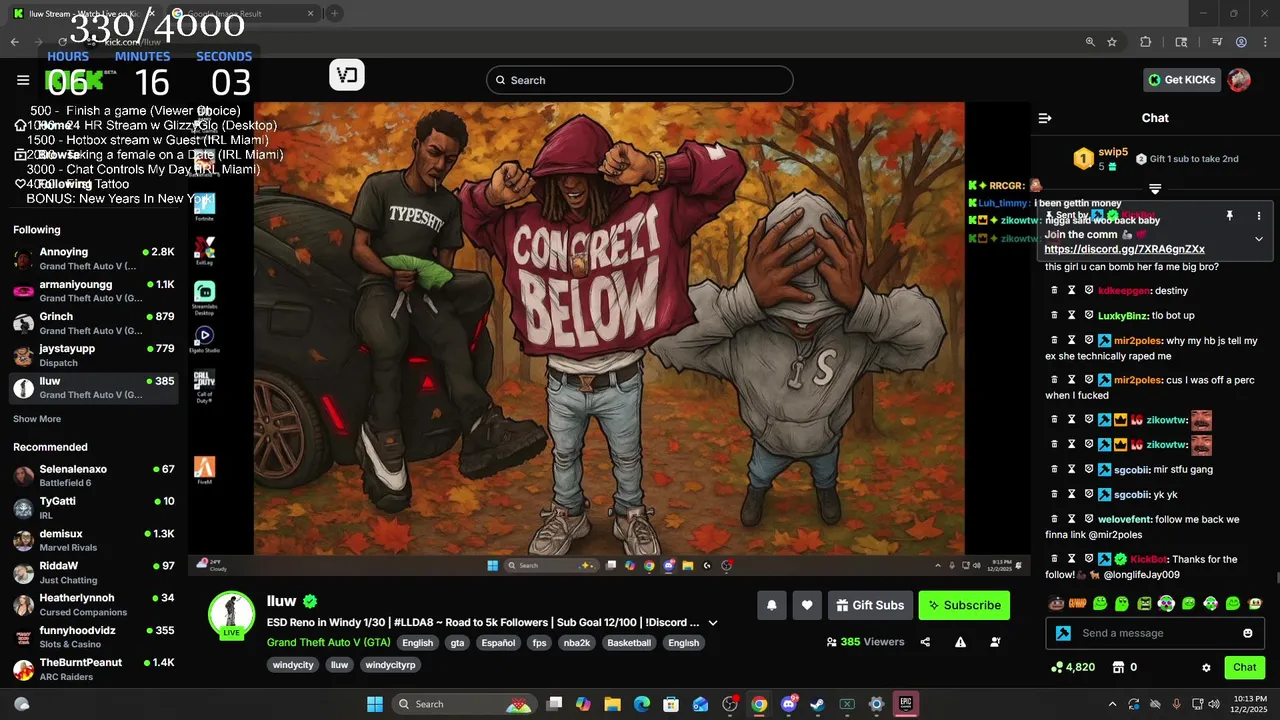
Task: Click the Grand Theft Auto V category link
Action: (x=328, y=643)
